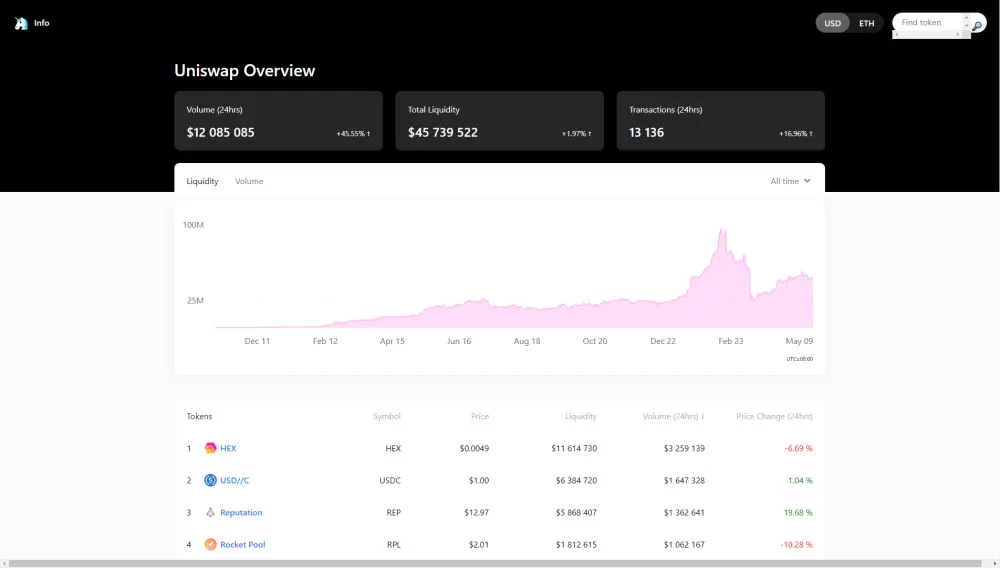
Task: Click the -6.69 % price change
Action: coord(798,448)
